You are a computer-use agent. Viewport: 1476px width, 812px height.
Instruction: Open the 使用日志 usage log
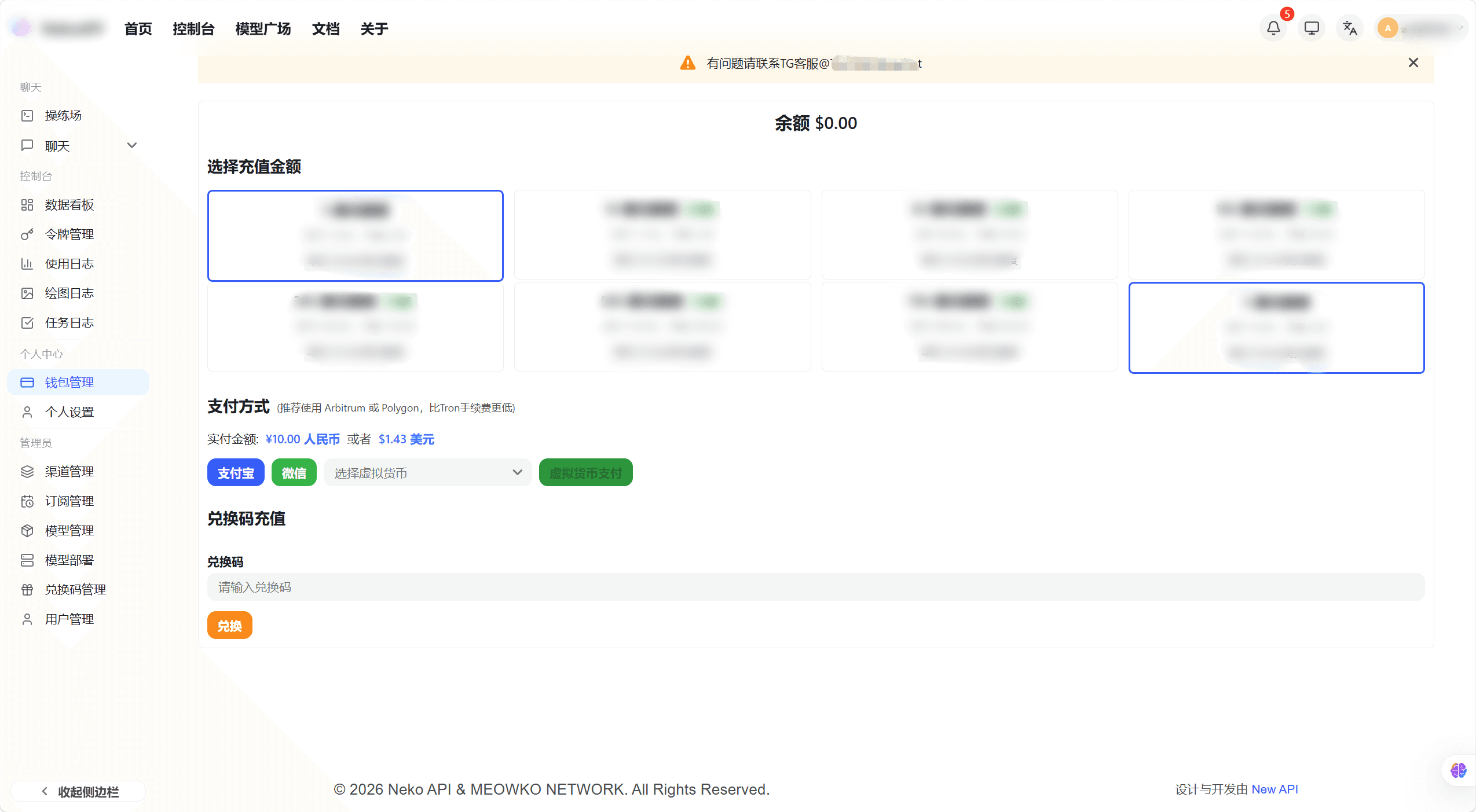pyautogui.click(x=68, y=263)
